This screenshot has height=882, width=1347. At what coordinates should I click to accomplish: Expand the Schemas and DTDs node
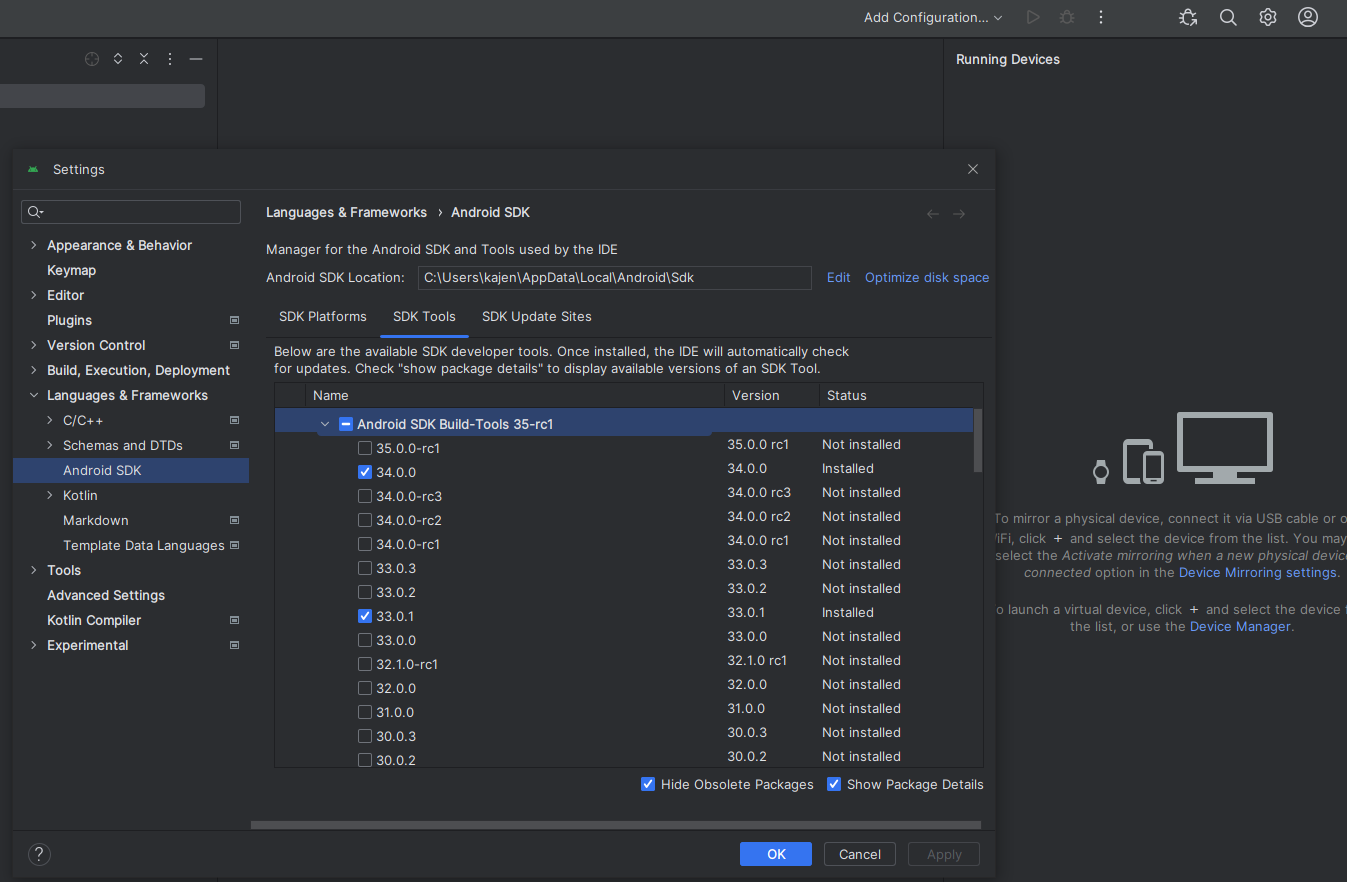click(x=50, y=445)
